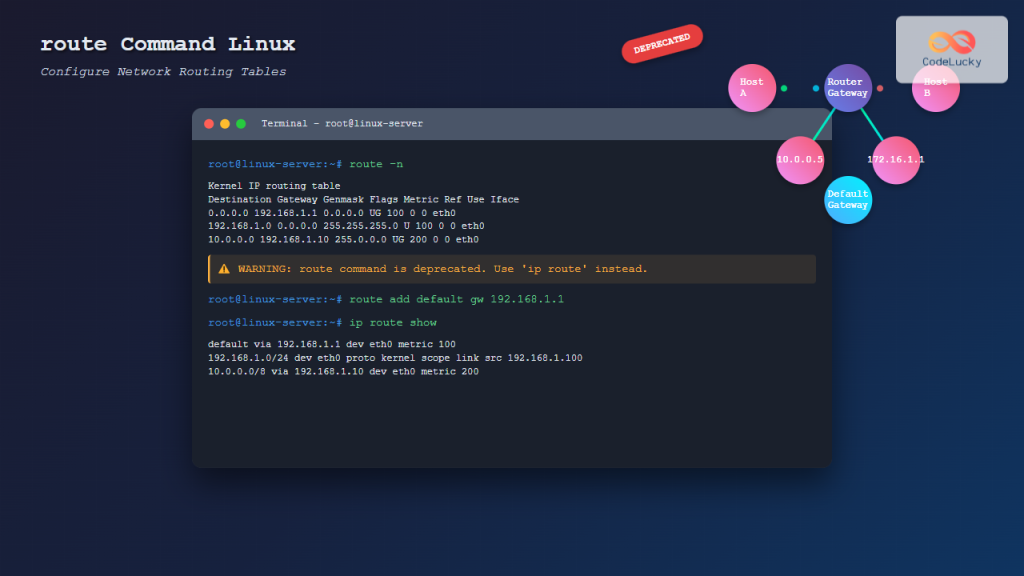Expand the green terminal window button
The height and width of the screenshot is (576, 1024).
[x=240, y=124]
